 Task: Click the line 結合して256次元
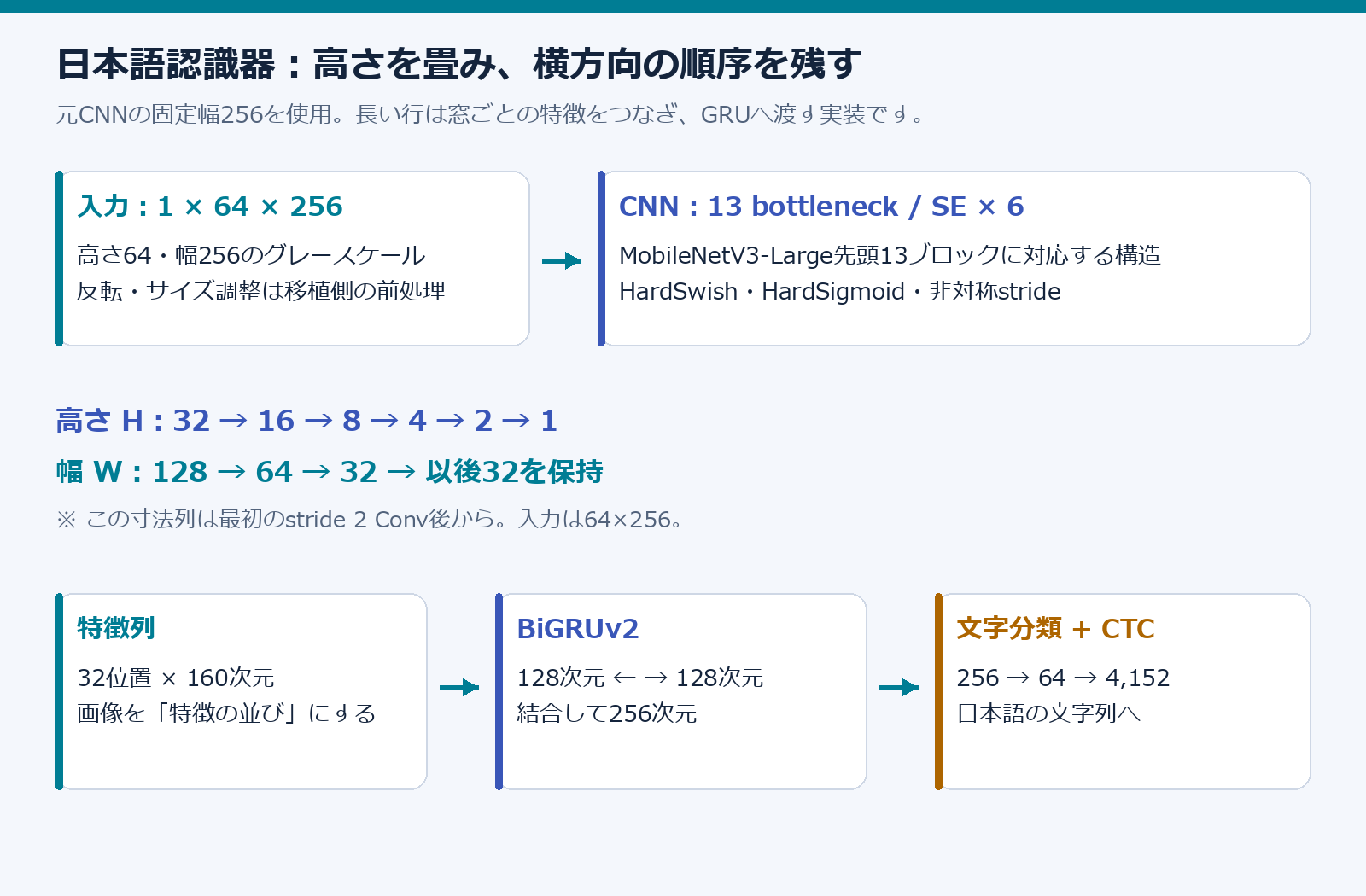(607, 713)
